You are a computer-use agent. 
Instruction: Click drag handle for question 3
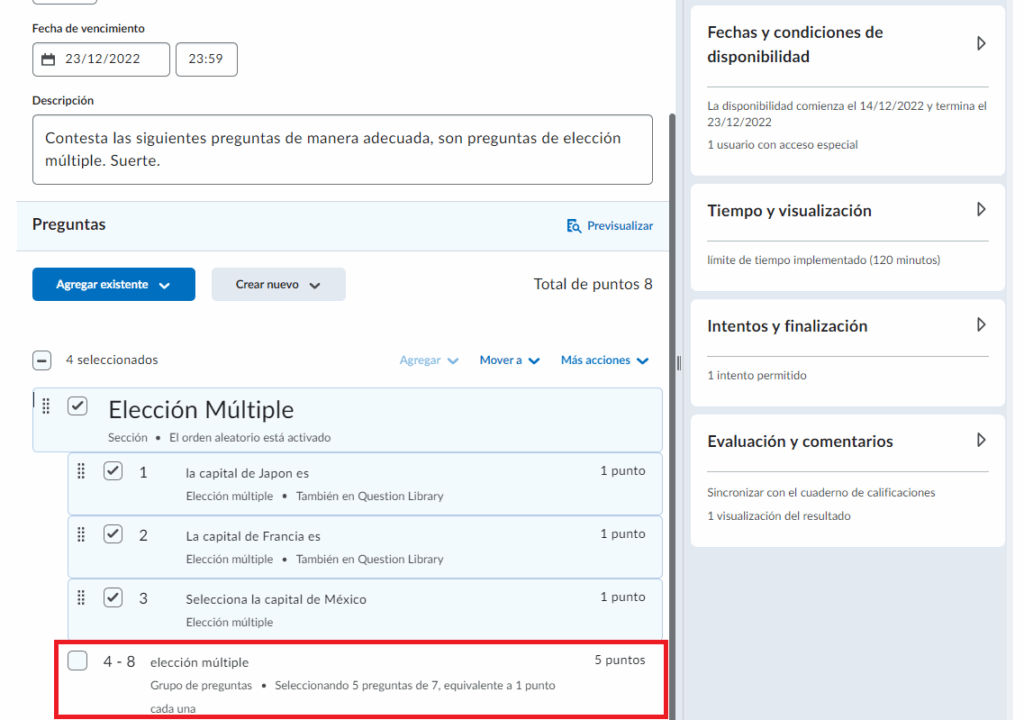click(81, 597)
